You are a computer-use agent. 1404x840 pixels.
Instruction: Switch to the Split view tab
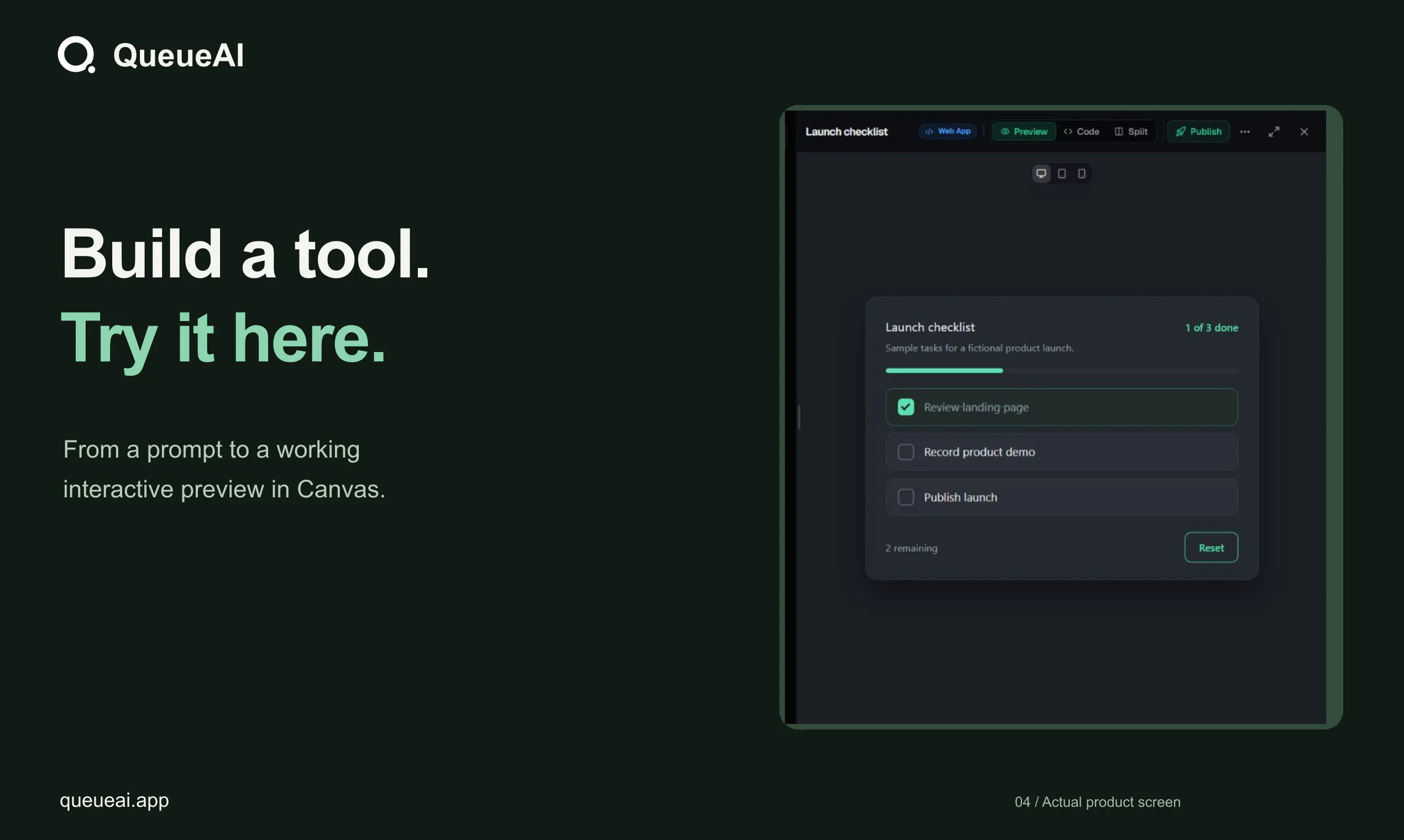[1131, 132]
